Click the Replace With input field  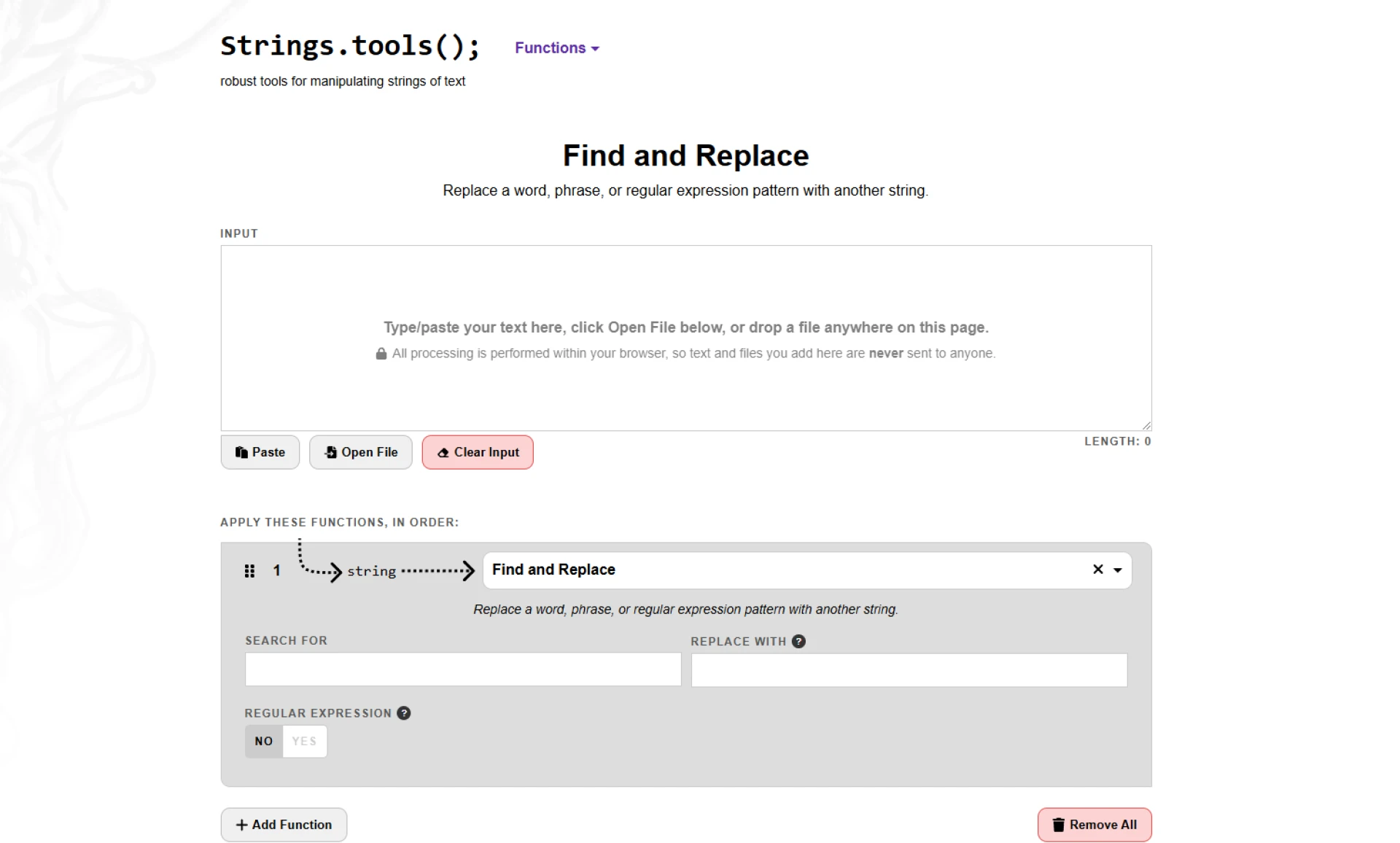tap(908, 670)
